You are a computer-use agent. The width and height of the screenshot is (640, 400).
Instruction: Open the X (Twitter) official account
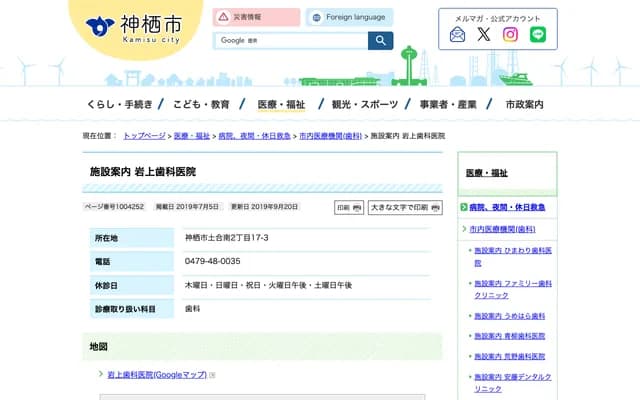pos(484,34)
